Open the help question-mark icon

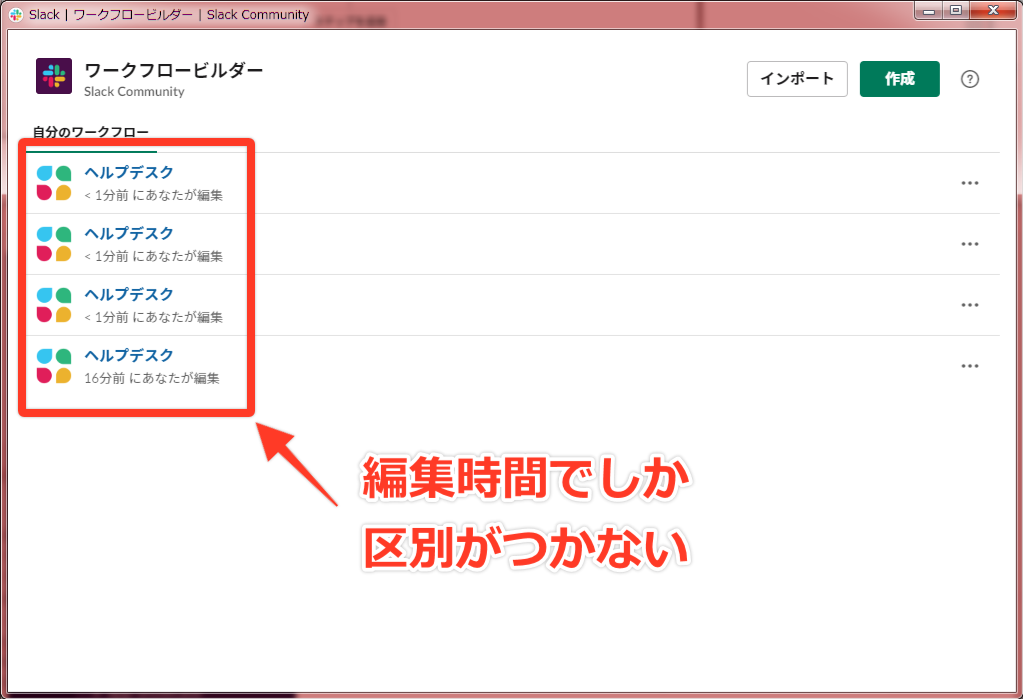[970, 79]
